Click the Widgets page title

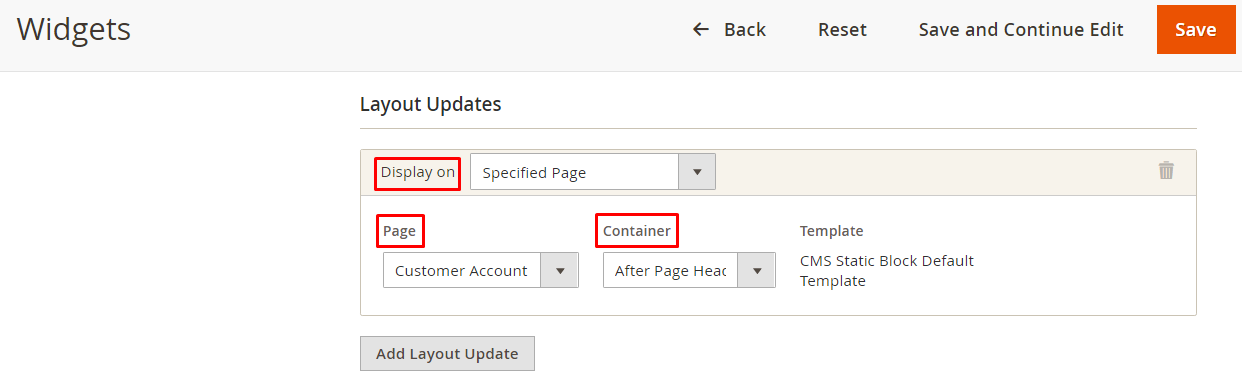pyautogui.click(x=73, y=29)
